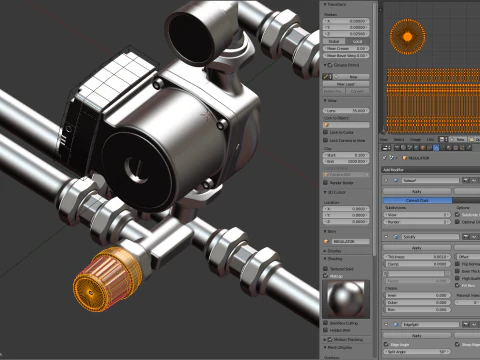Open the Image menu in UV editor

(x=416, y=140)
